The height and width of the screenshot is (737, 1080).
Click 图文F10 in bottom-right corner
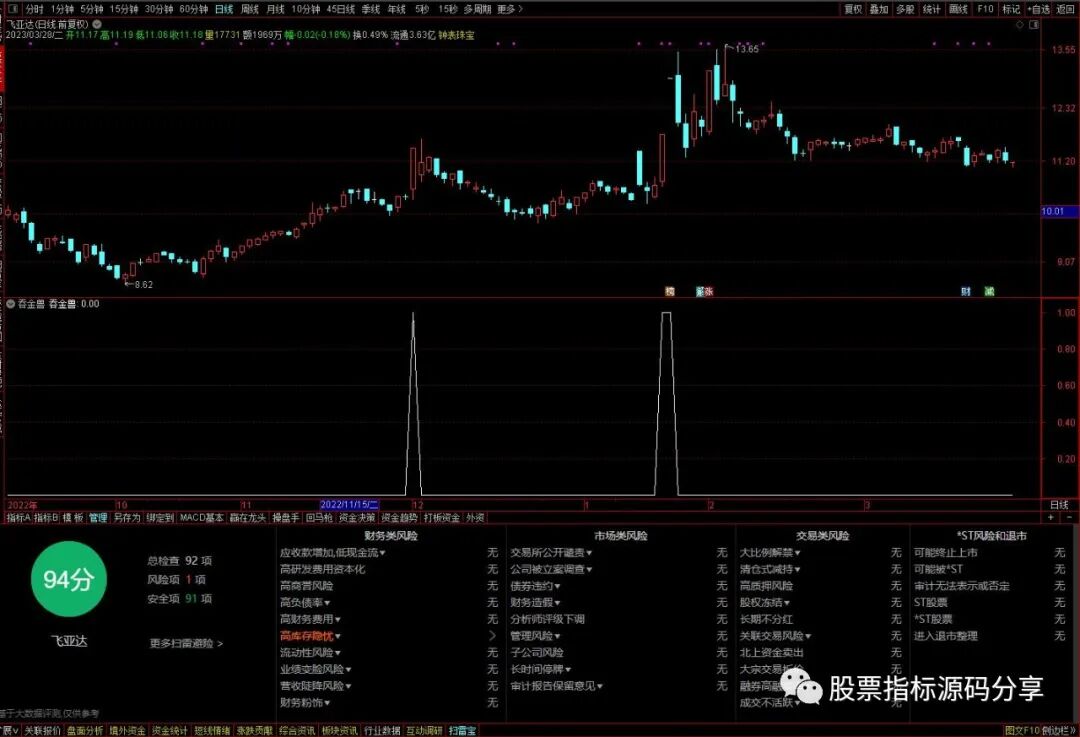click(x=1021, y=730)
